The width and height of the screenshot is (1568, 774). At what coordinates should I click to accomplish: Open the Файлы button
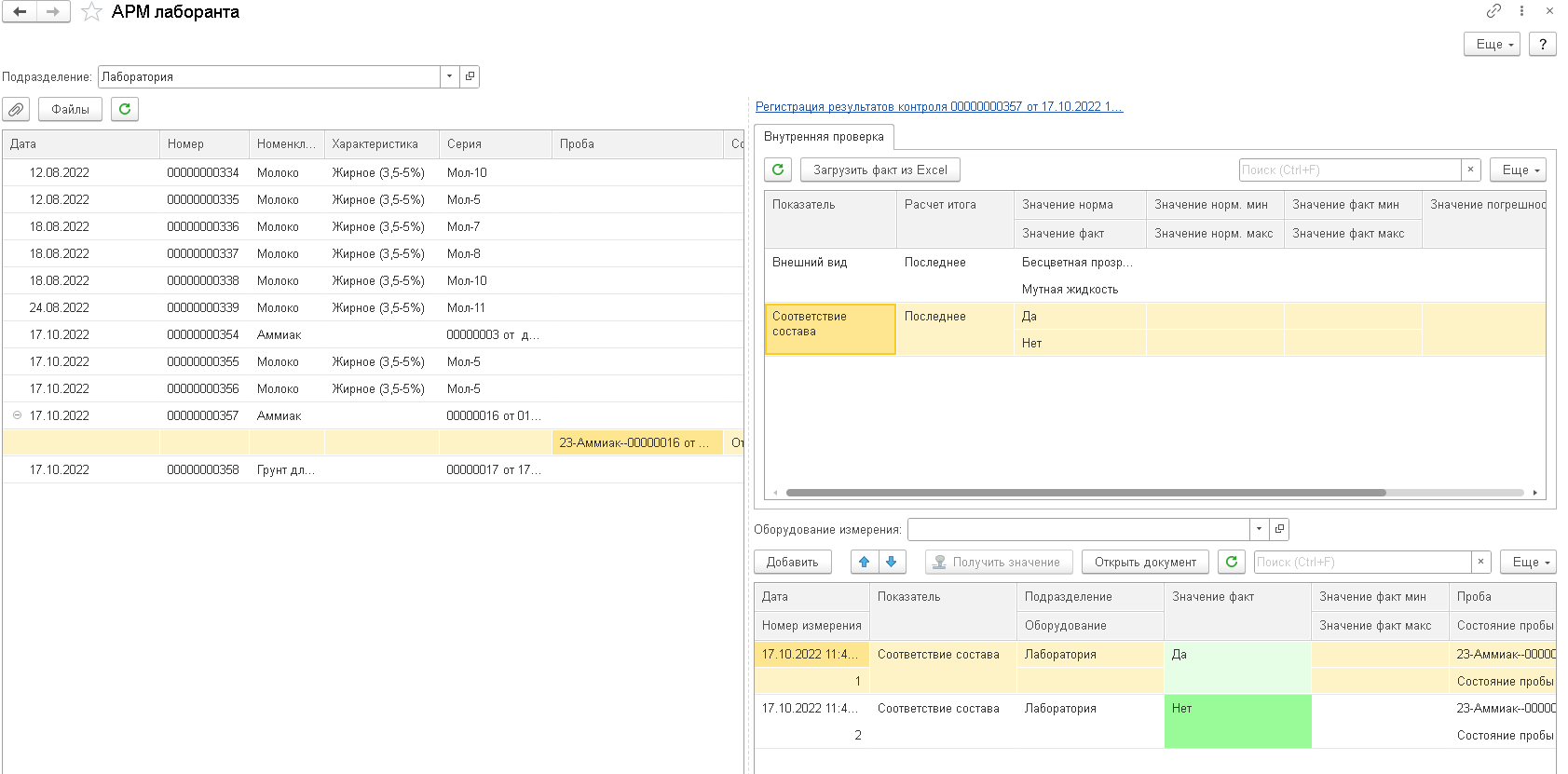[x=70, y=110]
